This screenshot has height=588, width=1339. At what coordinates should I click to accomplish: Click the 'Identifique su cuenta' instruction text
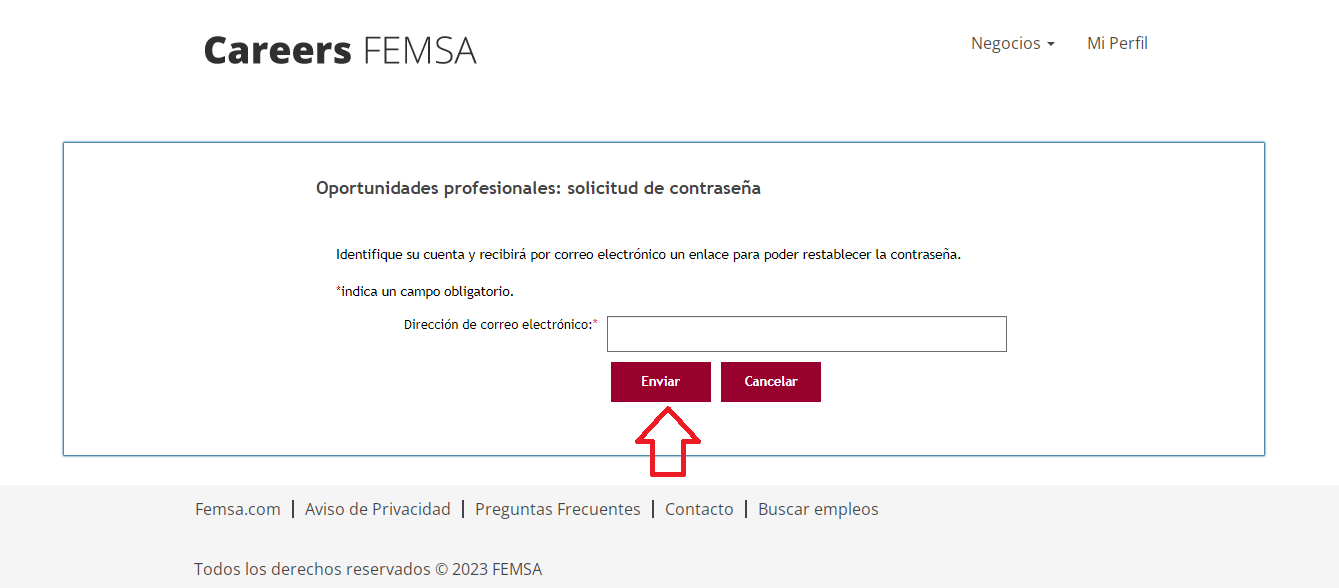648,254
